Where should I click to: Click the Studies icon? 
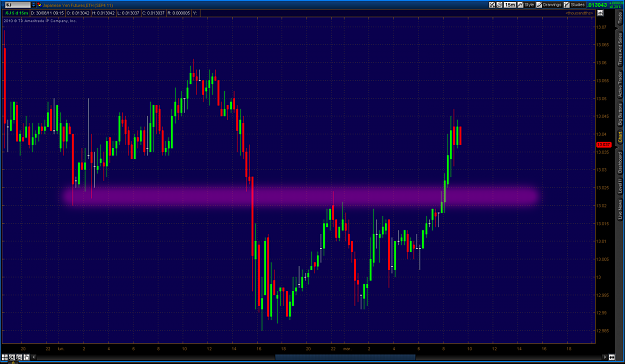567,5
